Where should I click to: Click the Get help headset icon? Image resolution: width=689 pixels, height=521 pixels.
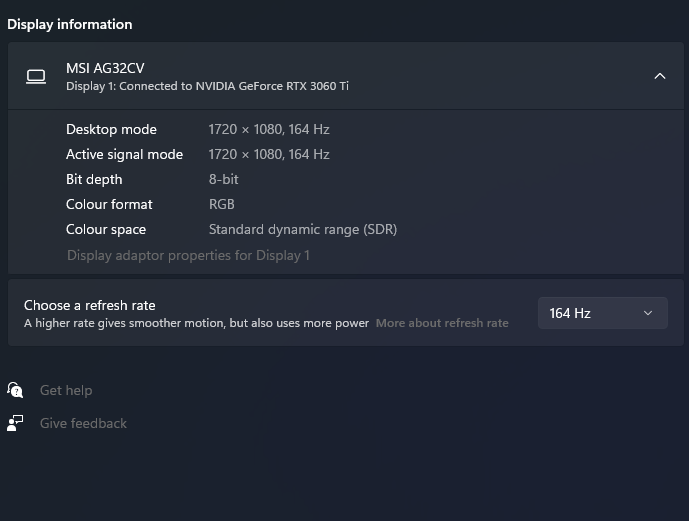[15, 390]
